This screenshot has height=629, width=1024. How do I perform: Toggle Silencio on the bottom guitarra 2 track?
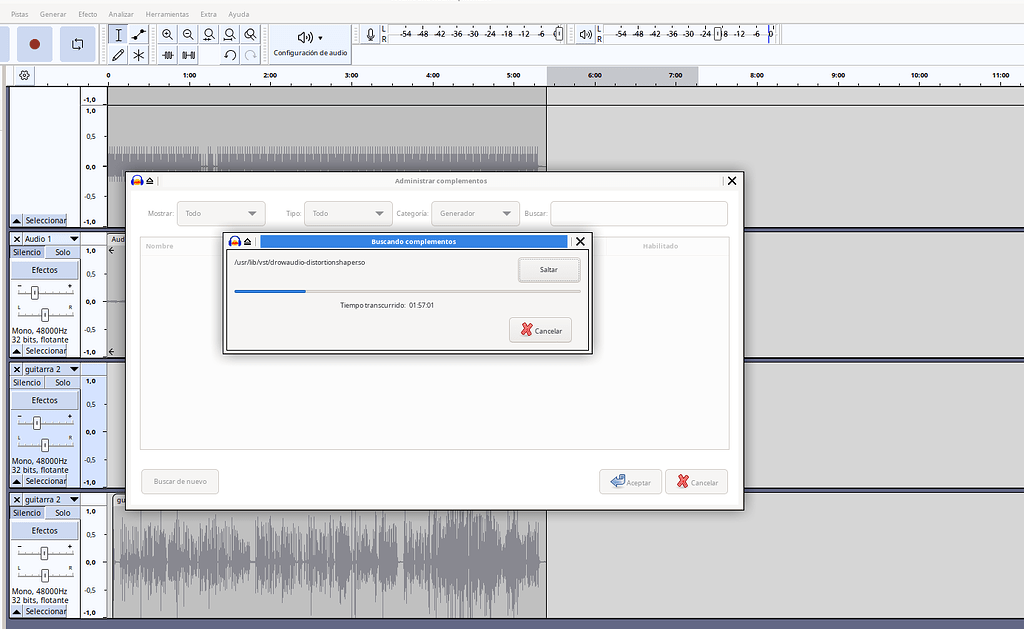tap(26, 512)
